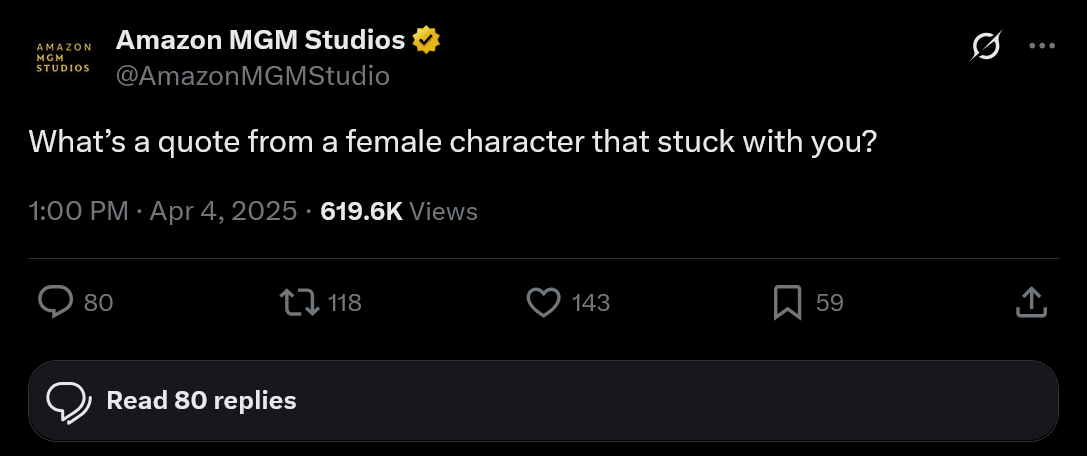Click the chat bubbles icon beside Read replies

click(68, 401)
